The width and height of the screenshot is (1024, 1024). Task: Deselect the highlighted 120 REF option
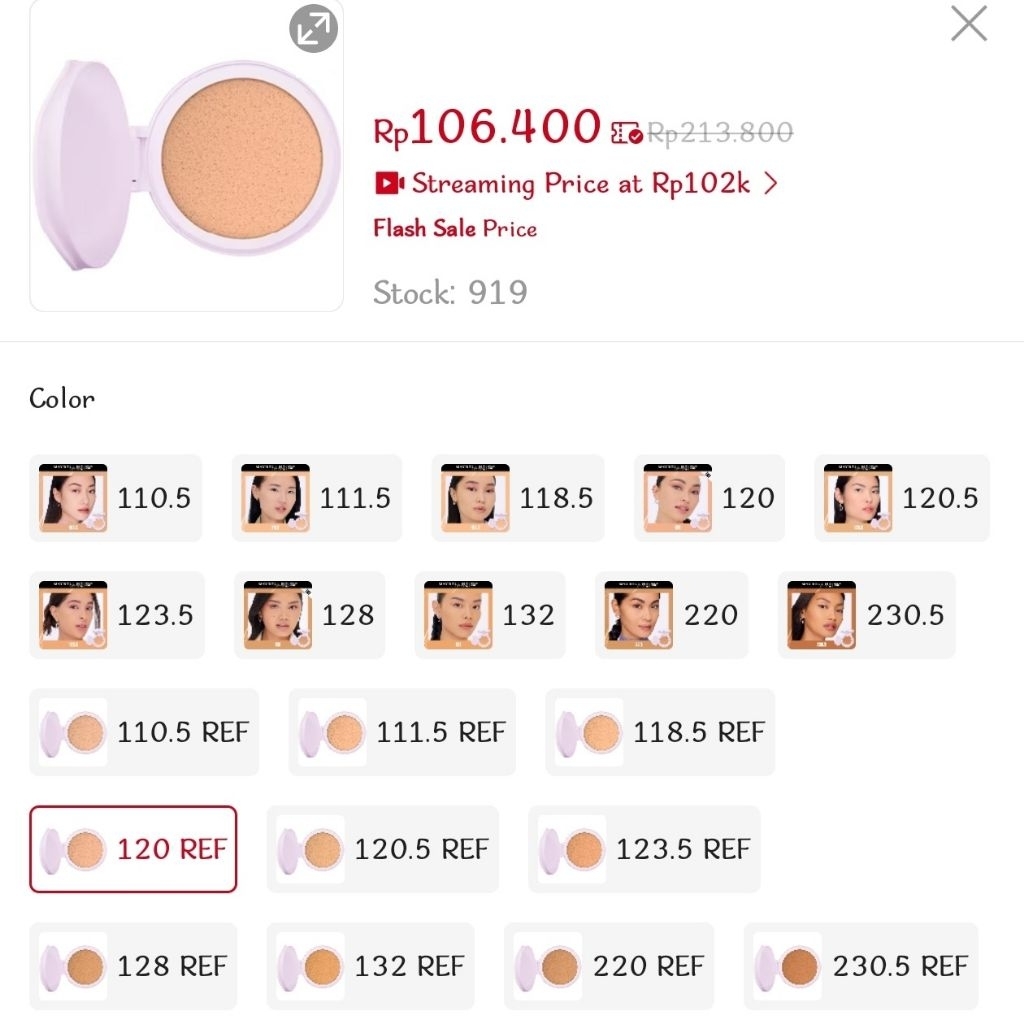click(x=133, y=849)
